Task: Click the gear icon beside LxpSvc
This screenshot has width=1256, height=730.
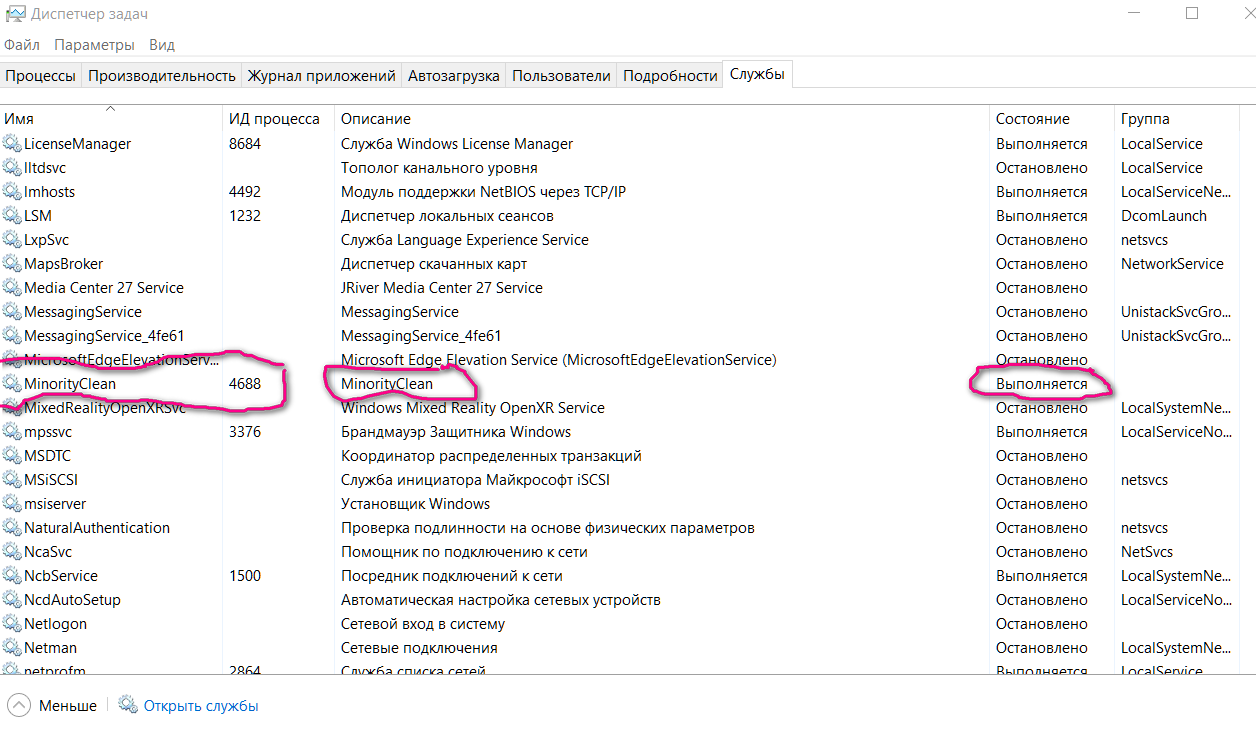Action: (12, 239)
